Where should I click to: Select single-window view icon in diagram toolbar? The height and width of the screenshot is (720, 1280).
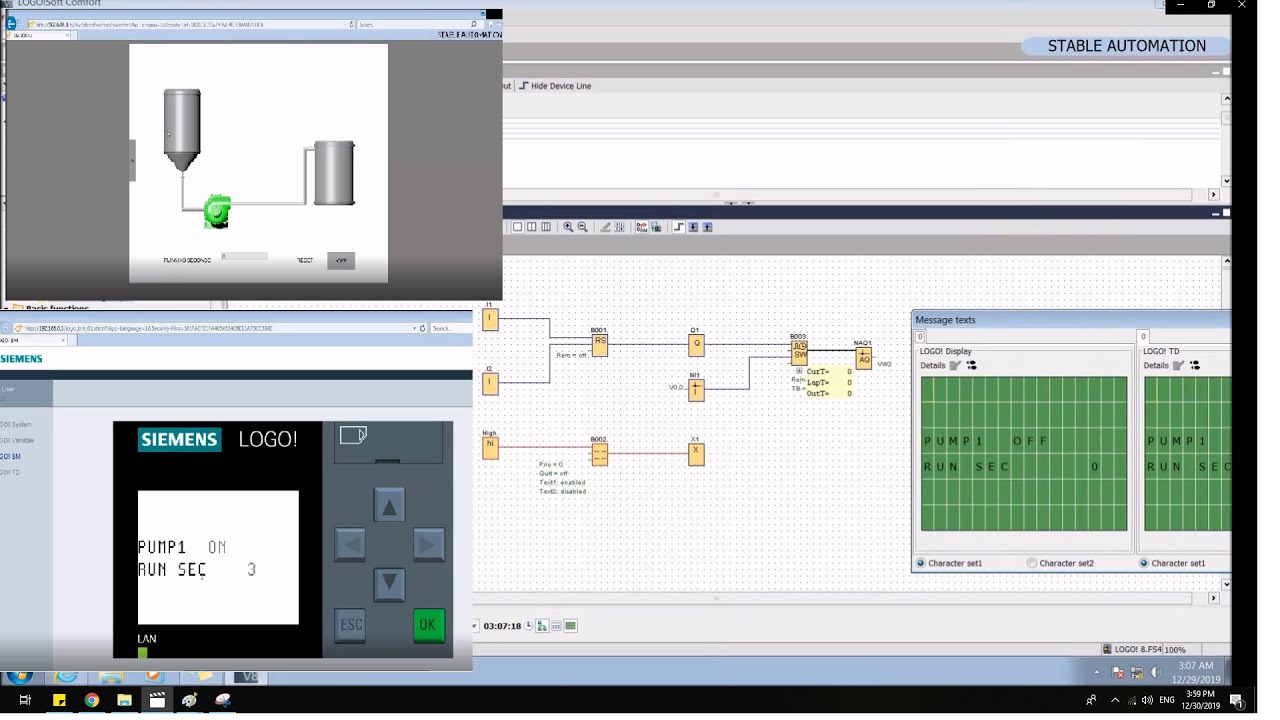pyautogui.click(x=517, y=227)
